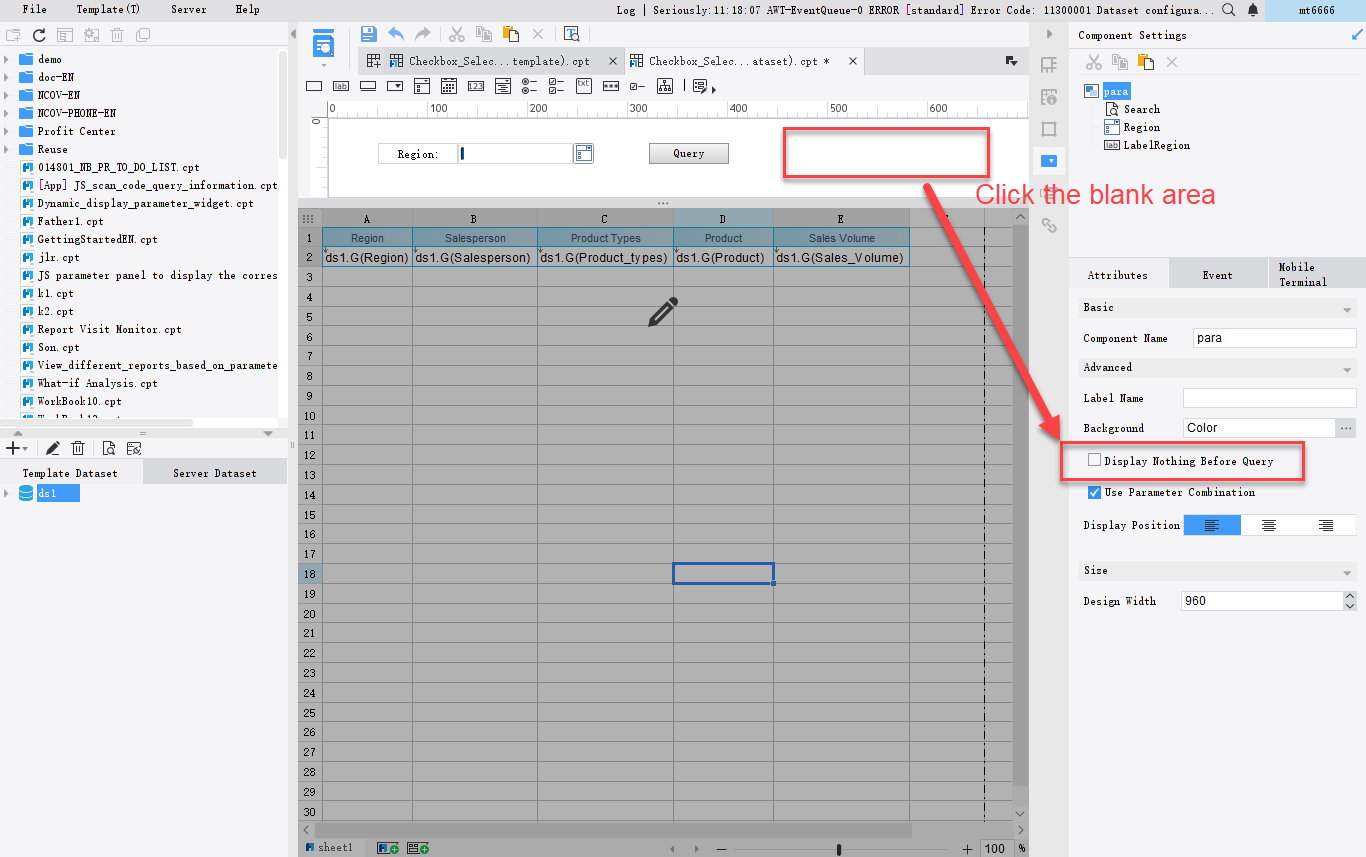Enable Display Nothing Before Query

(1096, 461)
